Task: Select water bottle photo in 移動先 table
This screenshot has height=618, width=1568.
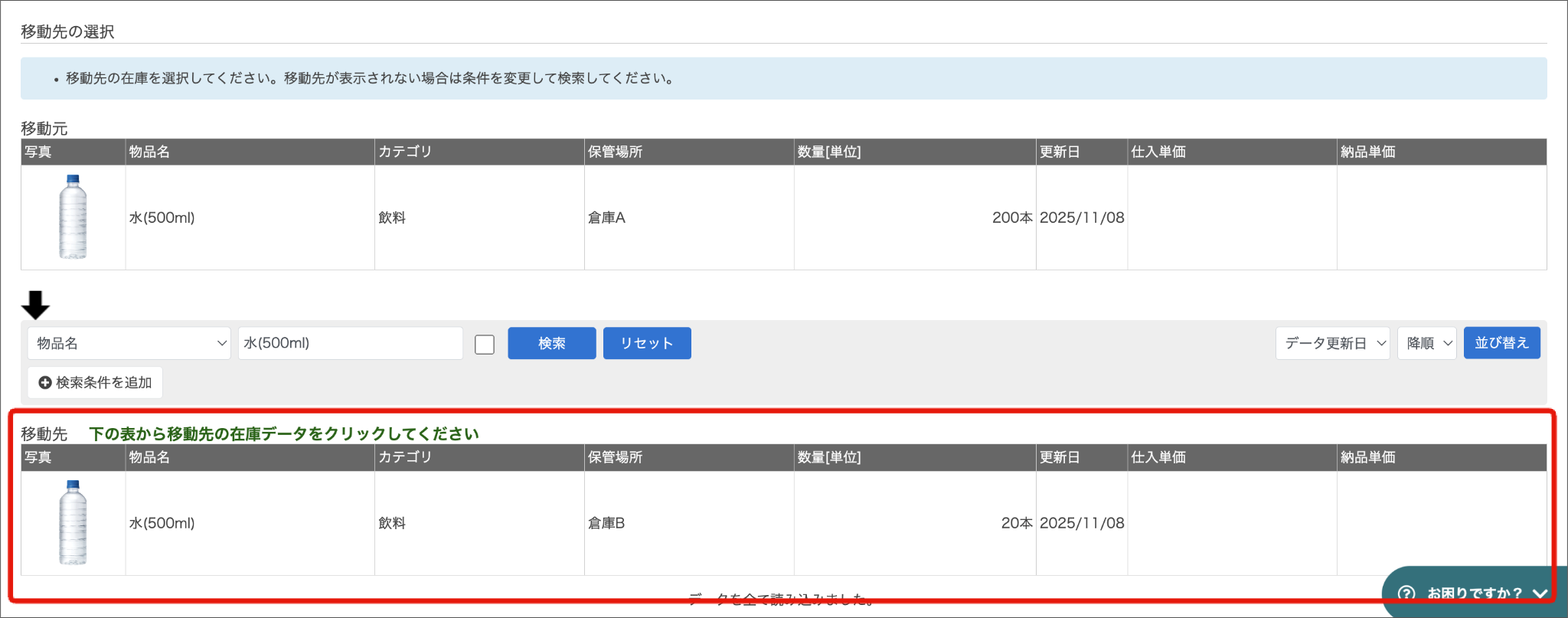Action: pos(73,522)
